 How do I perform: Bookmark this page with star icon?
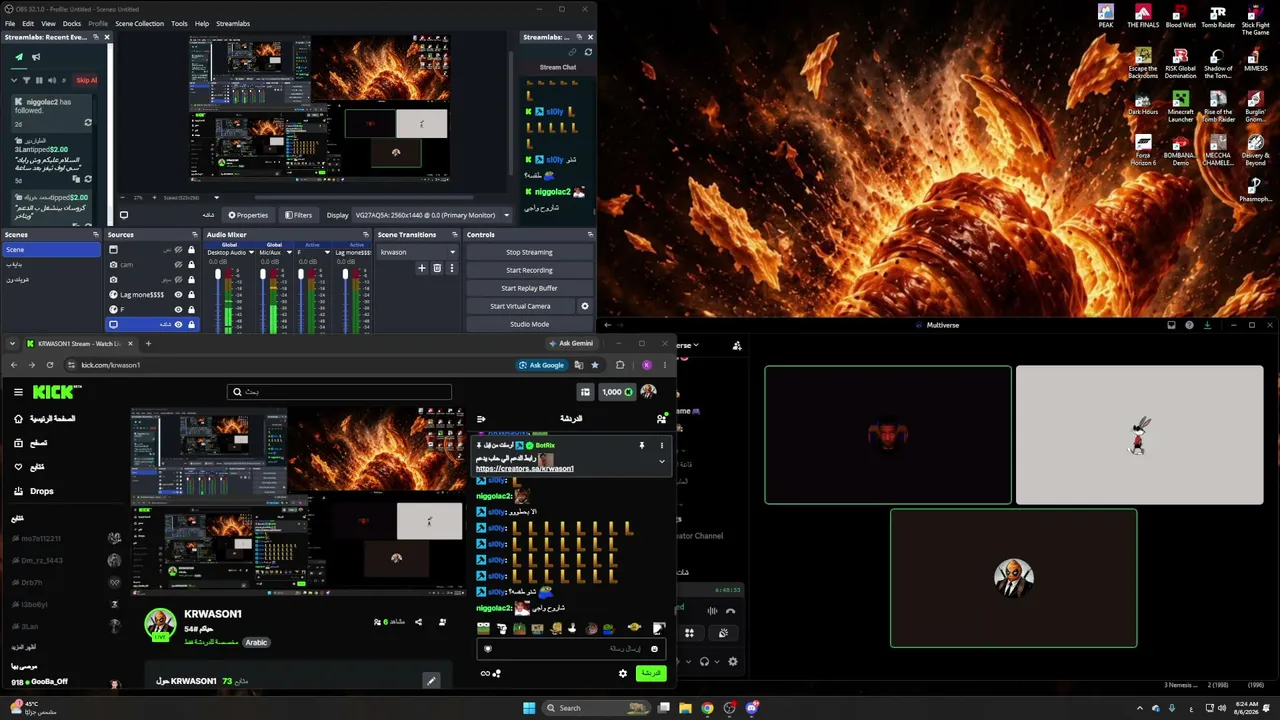coord(595,365)
